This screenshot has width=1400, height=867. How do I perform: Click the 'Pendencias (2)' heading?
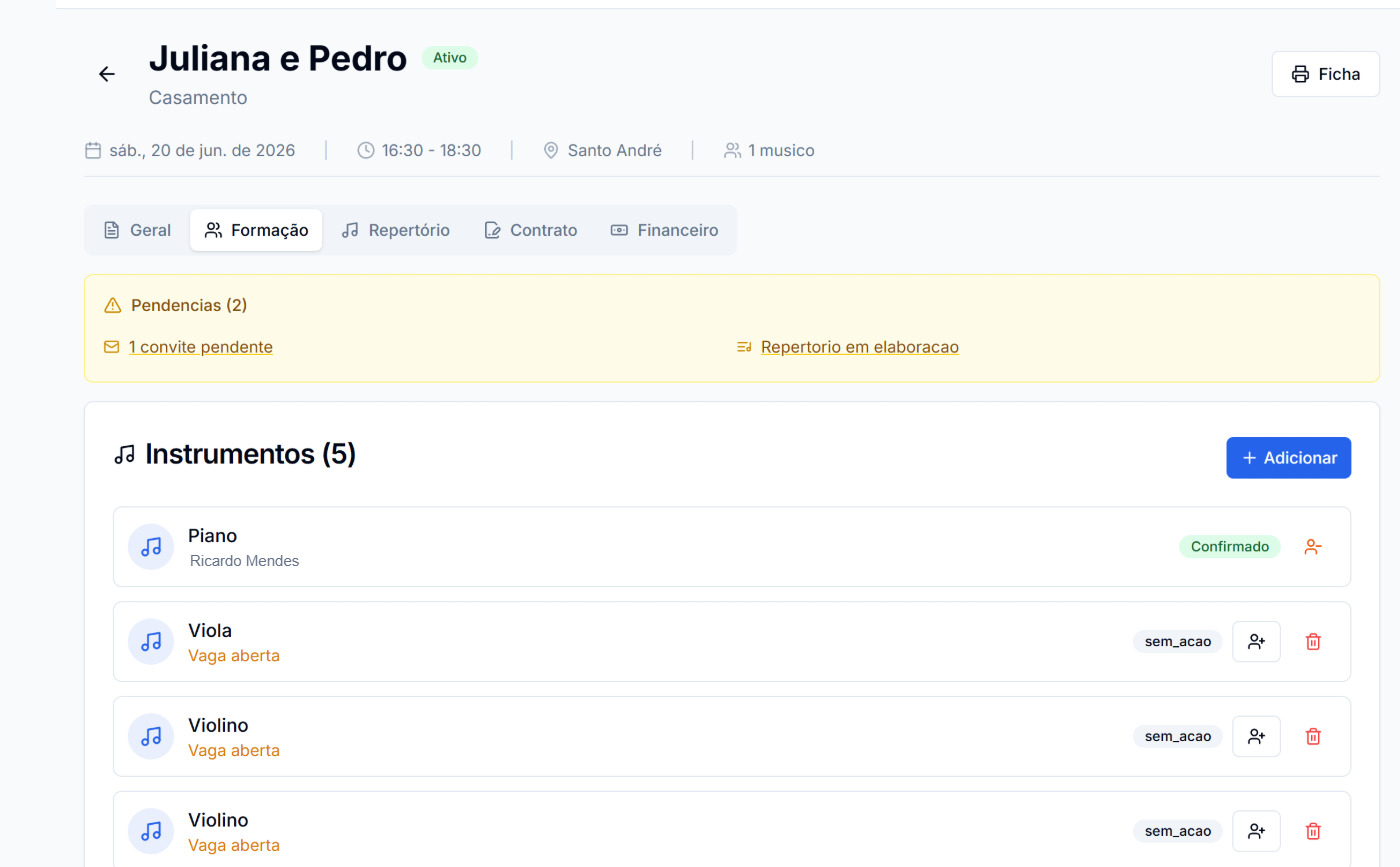pos(189,305)
